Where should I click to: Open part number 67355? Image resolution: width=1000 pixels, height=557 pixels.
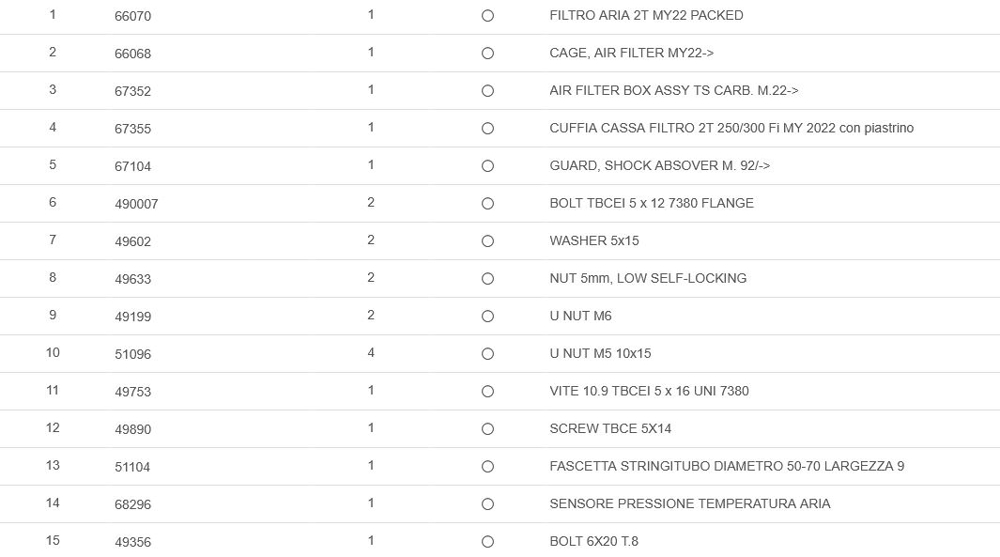(x=132, y=129)
